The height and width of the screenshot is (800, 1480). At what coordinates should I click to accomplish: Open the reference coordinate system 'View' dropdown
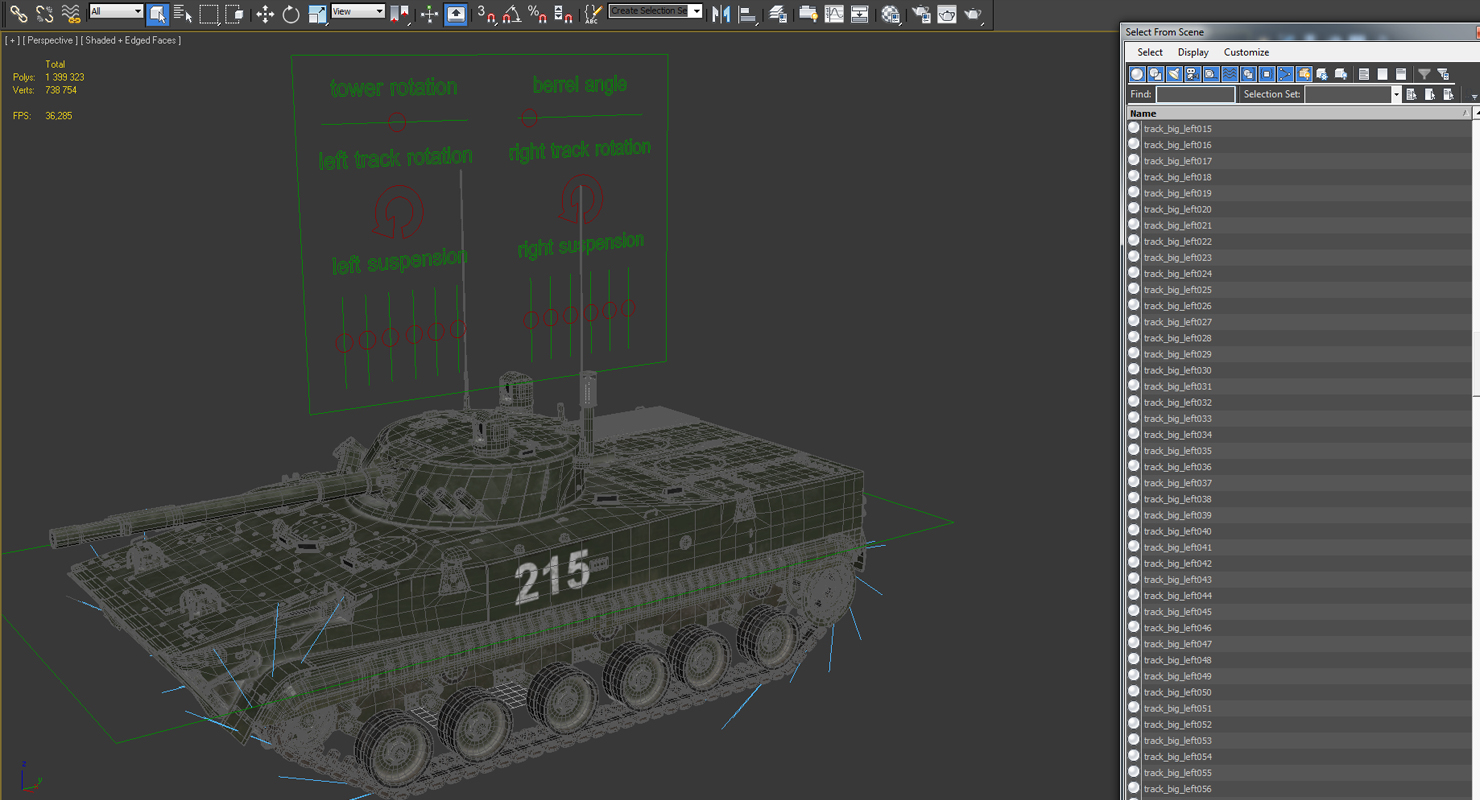pos(358,11)
